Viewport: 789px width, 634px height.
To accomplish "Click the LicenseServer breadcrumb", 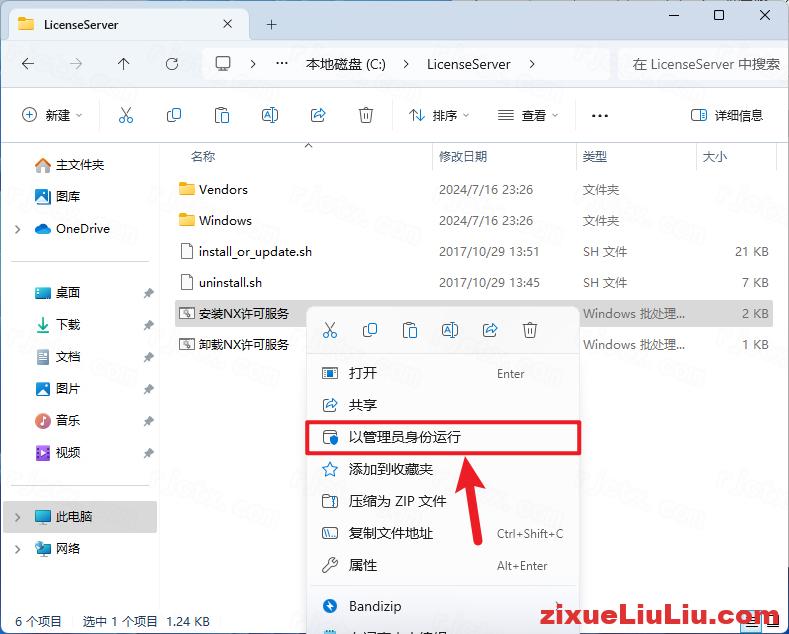I will click(468, 64).
